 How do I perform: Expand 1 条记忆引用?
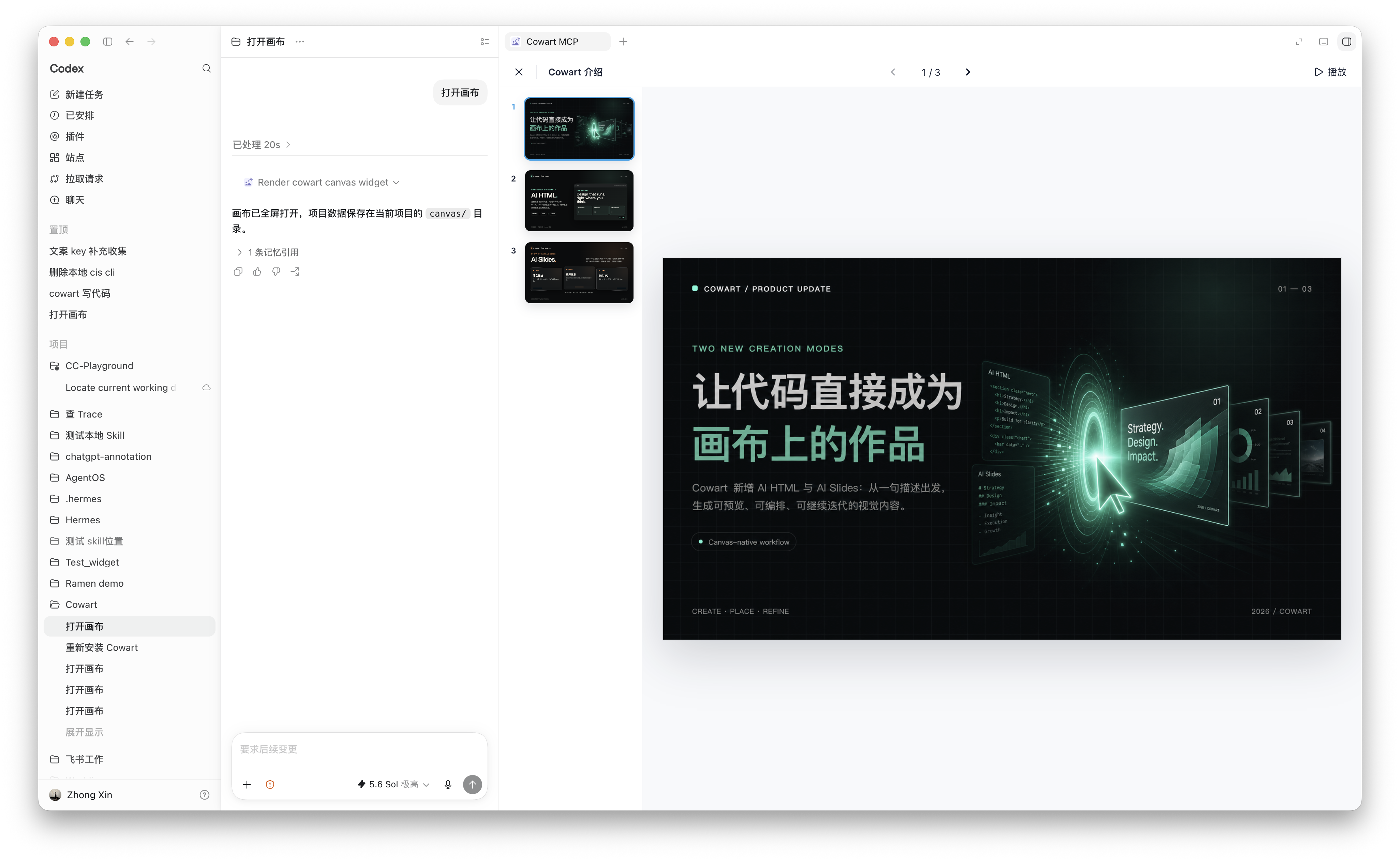click(267, 252)
